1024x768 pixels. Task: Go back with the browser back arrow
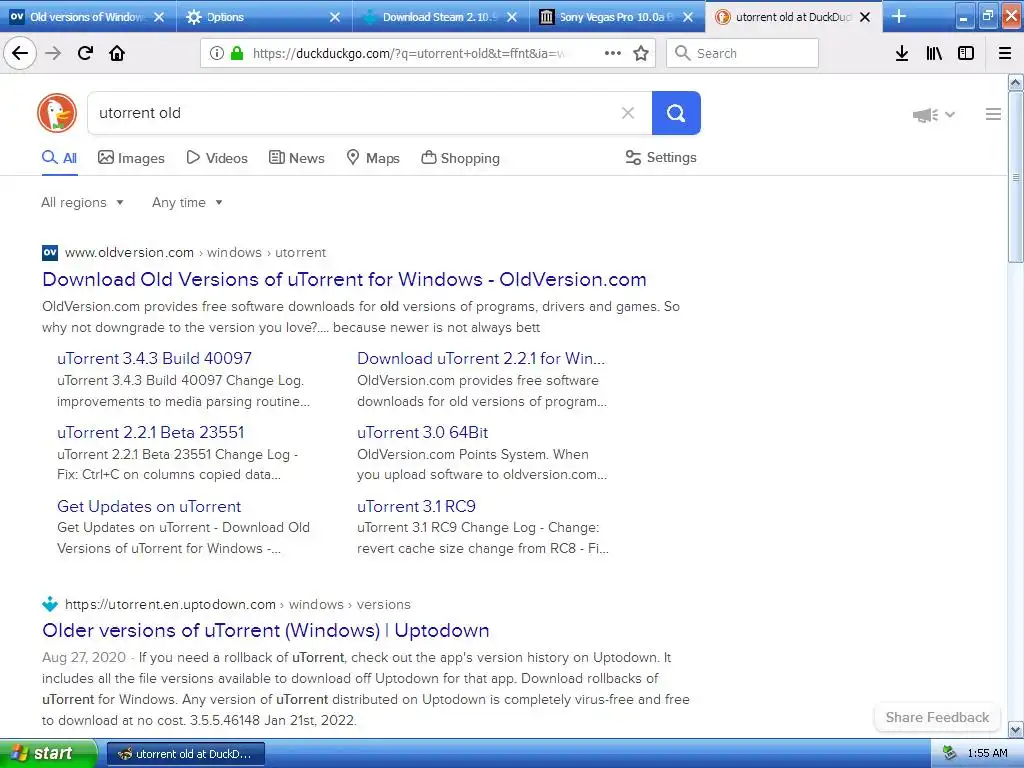pyautogui.click(x=20, y=53)
